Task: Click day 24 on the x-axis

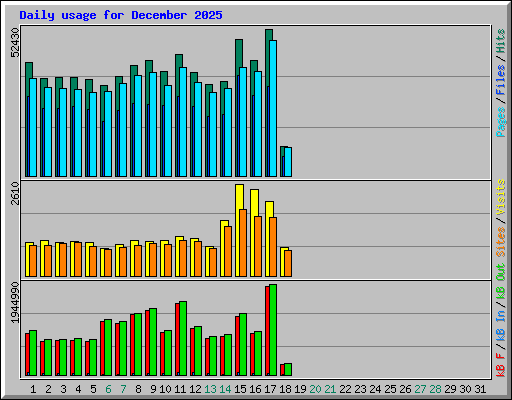Action: tap(375, 389)
